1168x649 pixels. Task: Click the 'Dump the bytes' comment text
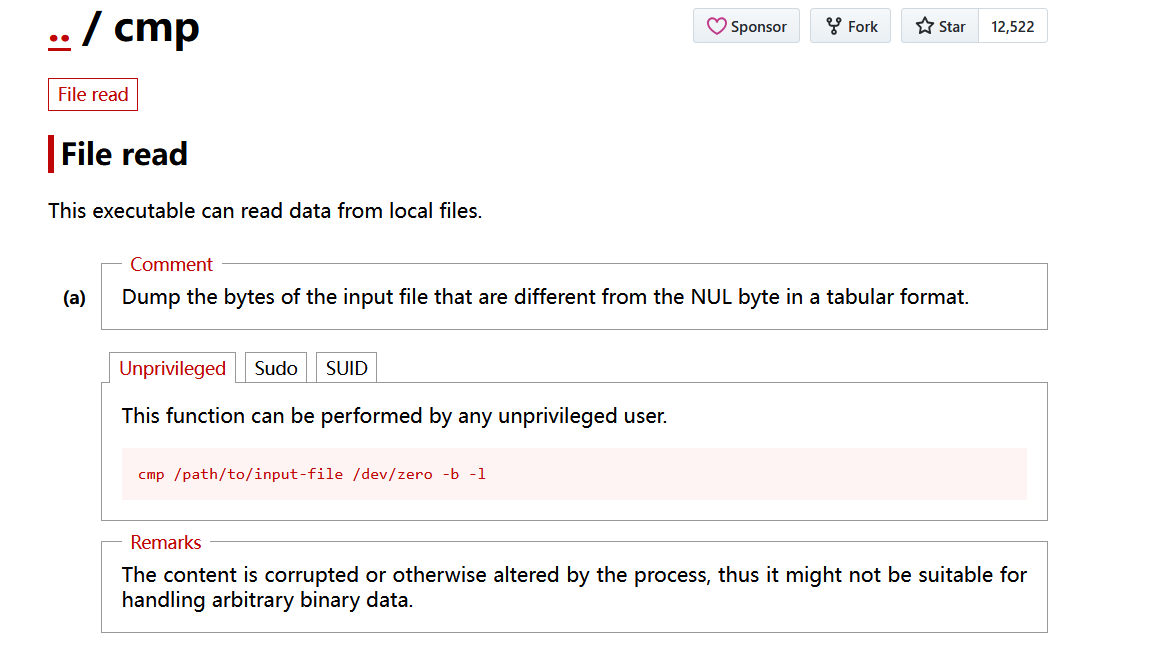(x=545, y=297)
